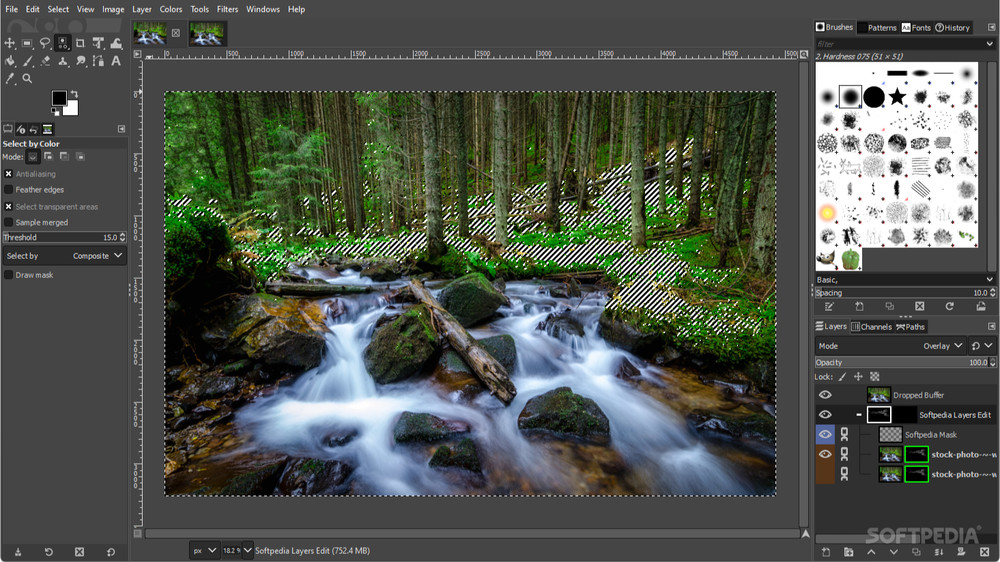Select the Select by Color tool
Viewport: 1000px width, 562px height.
tap(62, 43)
